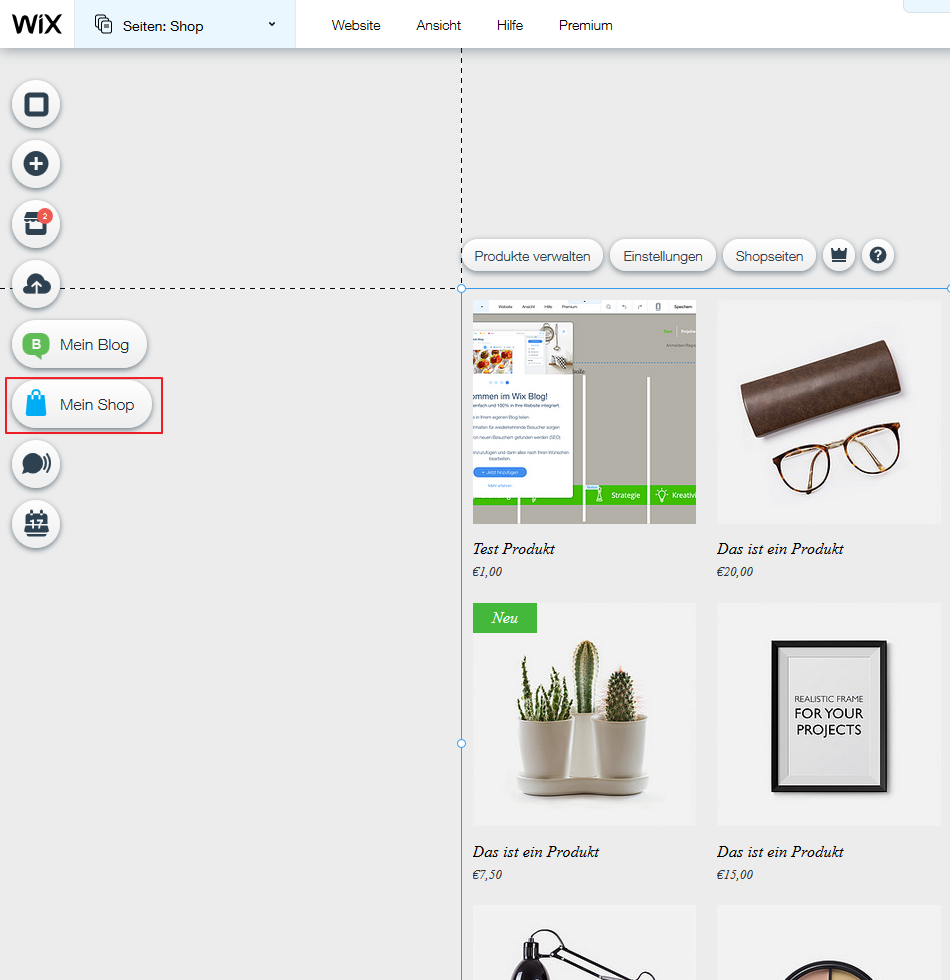Click the Mein Shop button

tap(82, 405)
